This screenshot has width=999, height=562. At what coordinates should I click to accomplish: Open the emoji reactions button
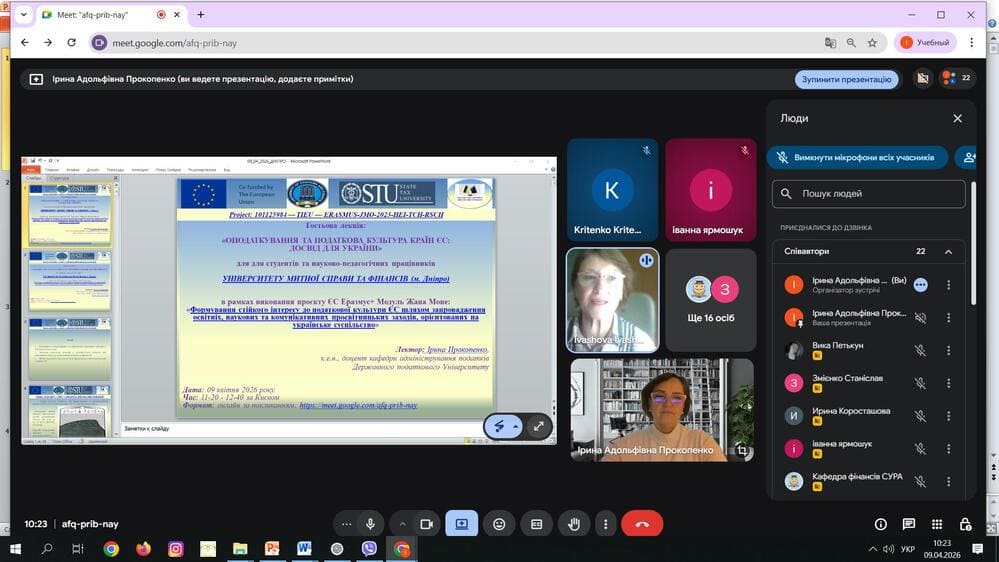point(499,524)
